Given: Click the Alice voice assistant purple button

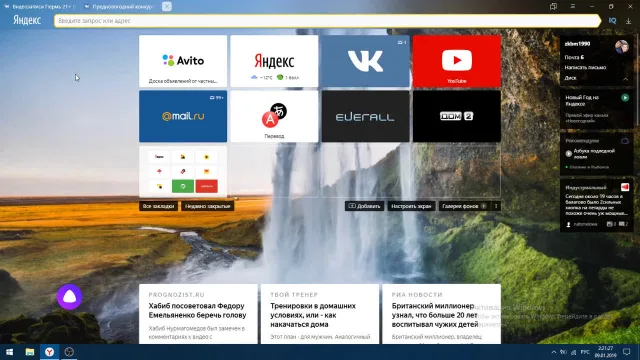Looking at the screenshot, I should [x=69, y=297].
